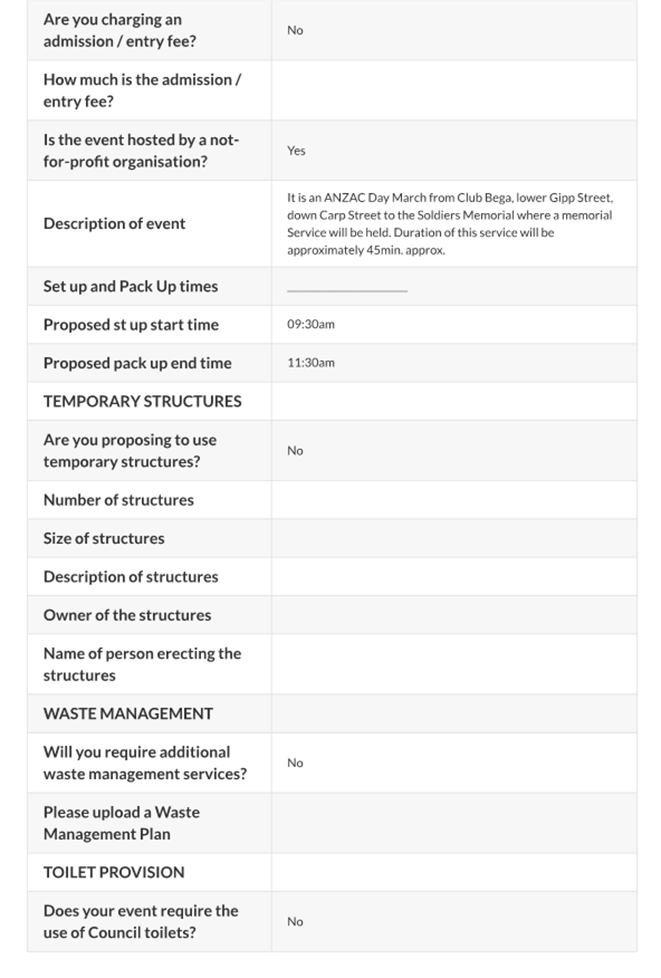The image size is (661, 978).
Task: Click the ANZAC Day March description text
Action: point(449,224)
